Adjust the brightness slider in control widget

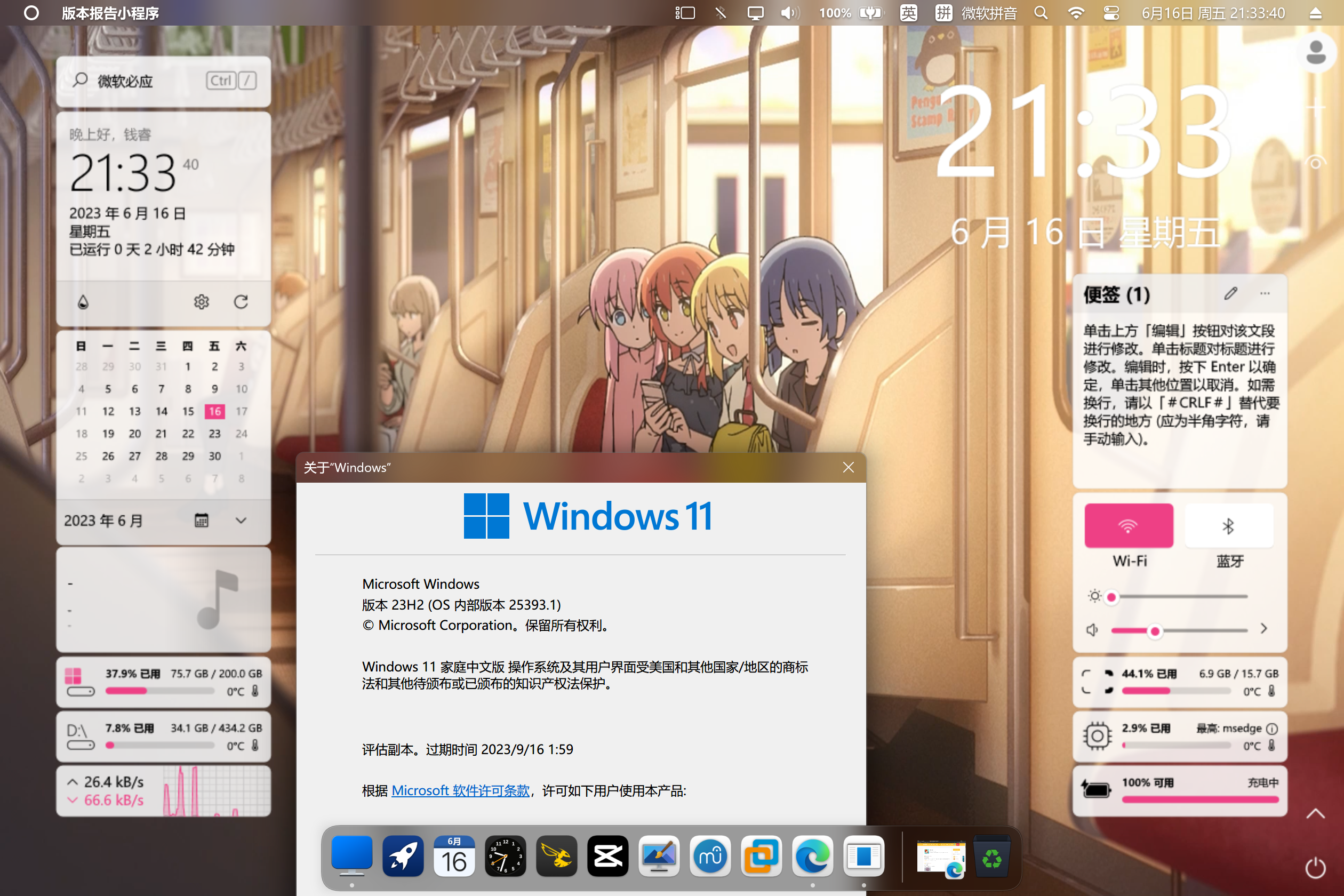coord(1178,597)
